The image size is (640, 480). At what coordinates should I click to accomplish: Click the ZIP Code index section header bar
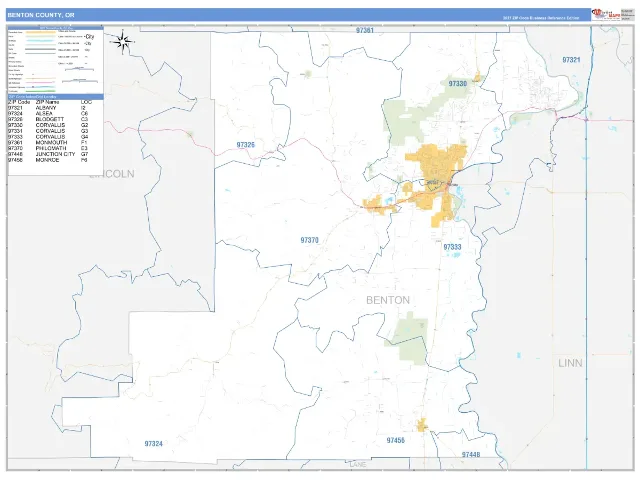coord(56,97)
